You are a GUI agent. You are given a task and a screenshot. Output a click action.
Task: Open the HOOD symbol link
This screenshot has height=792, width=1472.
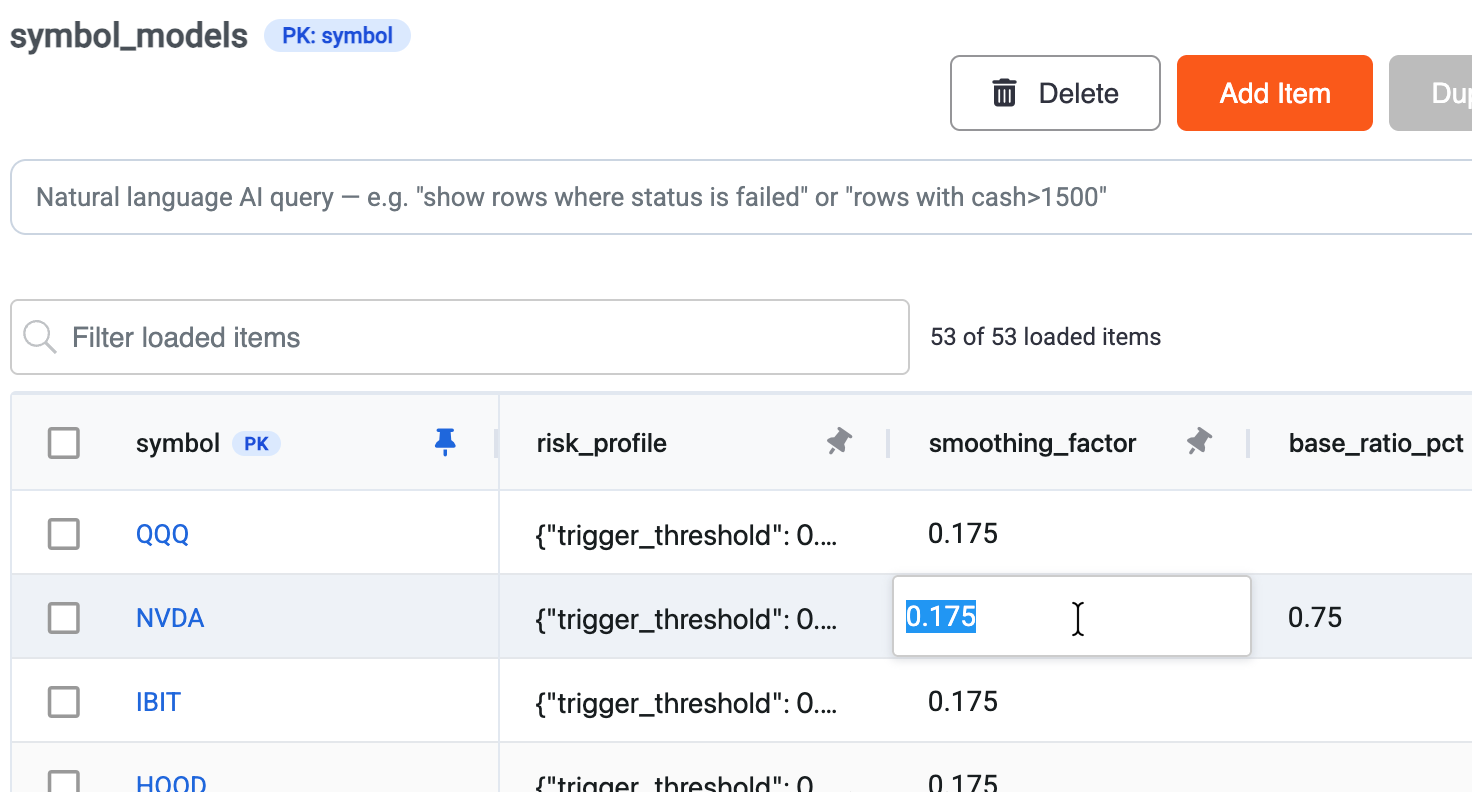pyautogui.click(x=171, y=783)
